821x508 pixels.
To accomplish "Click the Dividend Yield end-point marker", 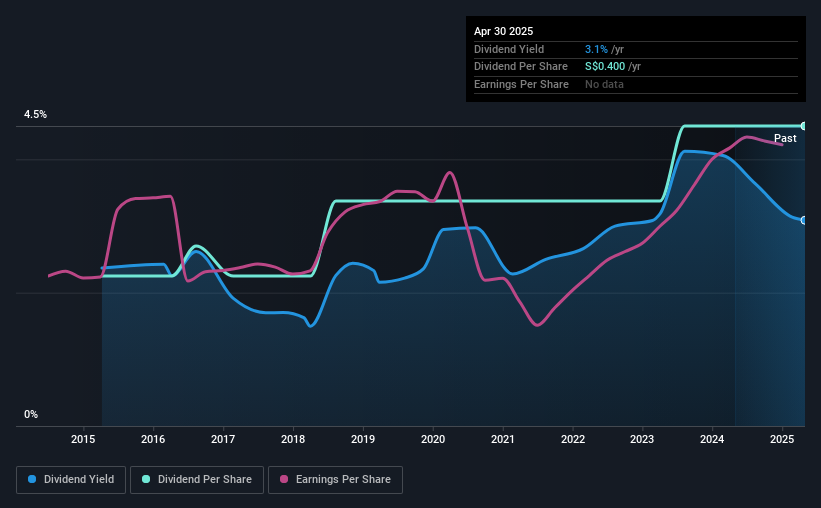I will 804,220.
